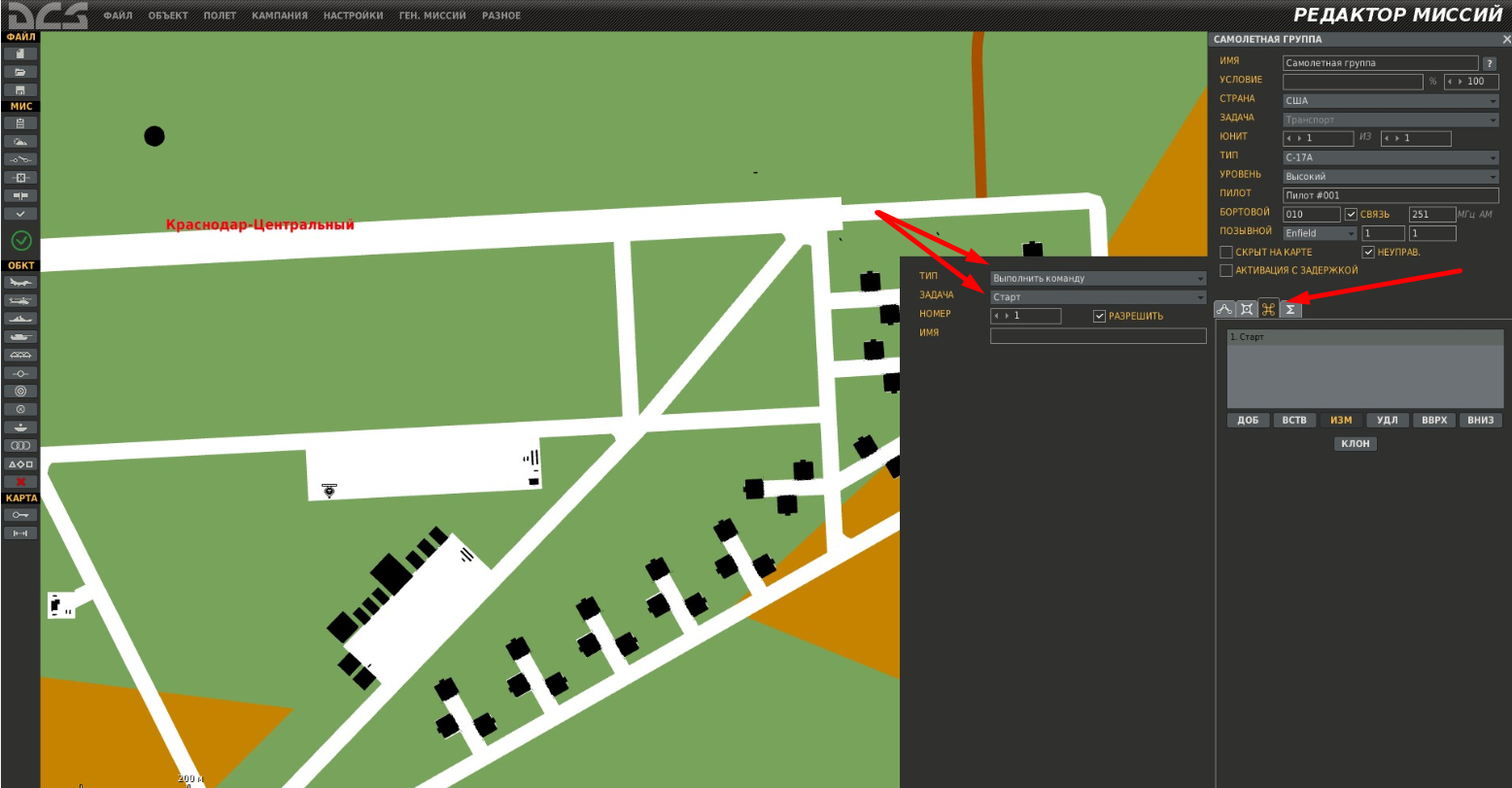This screenshot has width=1512, height=788.
Task: Uncheck the НЕУПРАВ. checkbox
Action: pyautogui.click(x=1368, y=253)
